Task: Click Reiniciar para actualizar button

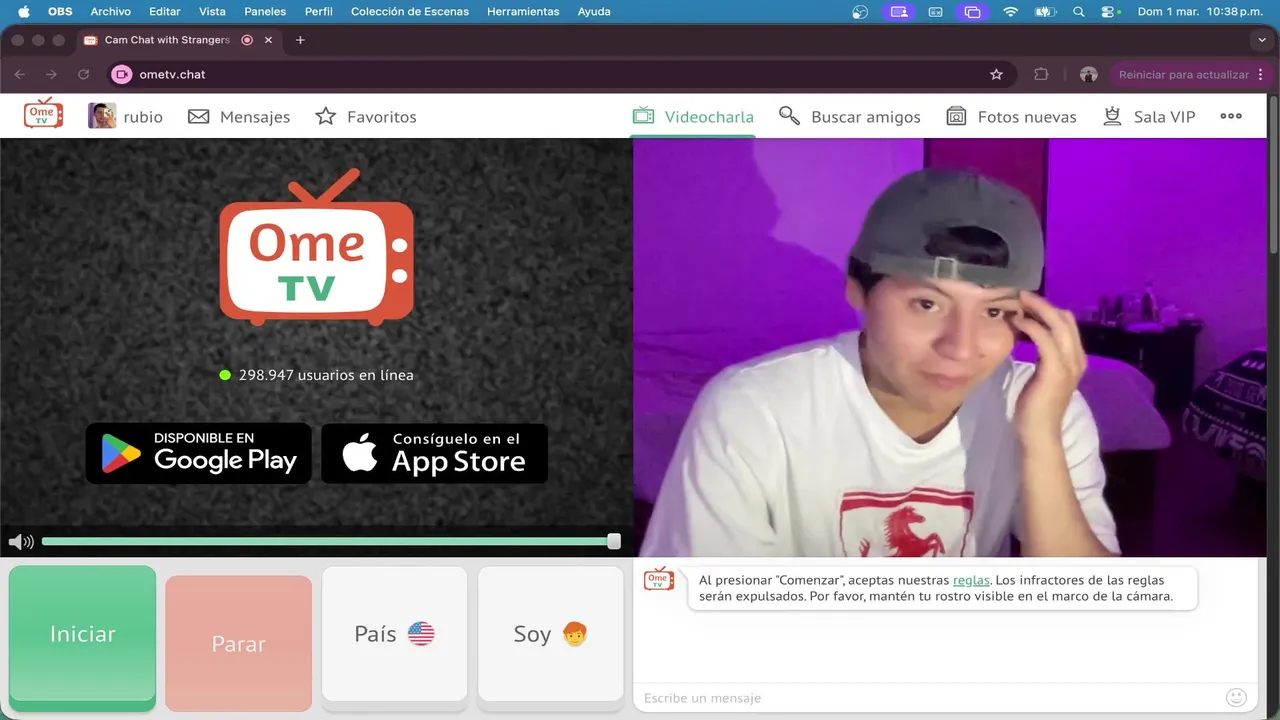Action: click(1190, 74)
